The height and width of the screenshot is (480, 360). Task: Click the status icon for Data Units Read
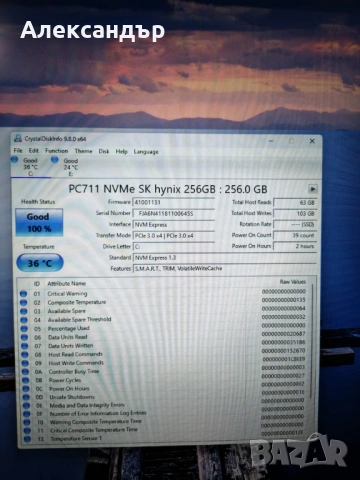(25, 337)
